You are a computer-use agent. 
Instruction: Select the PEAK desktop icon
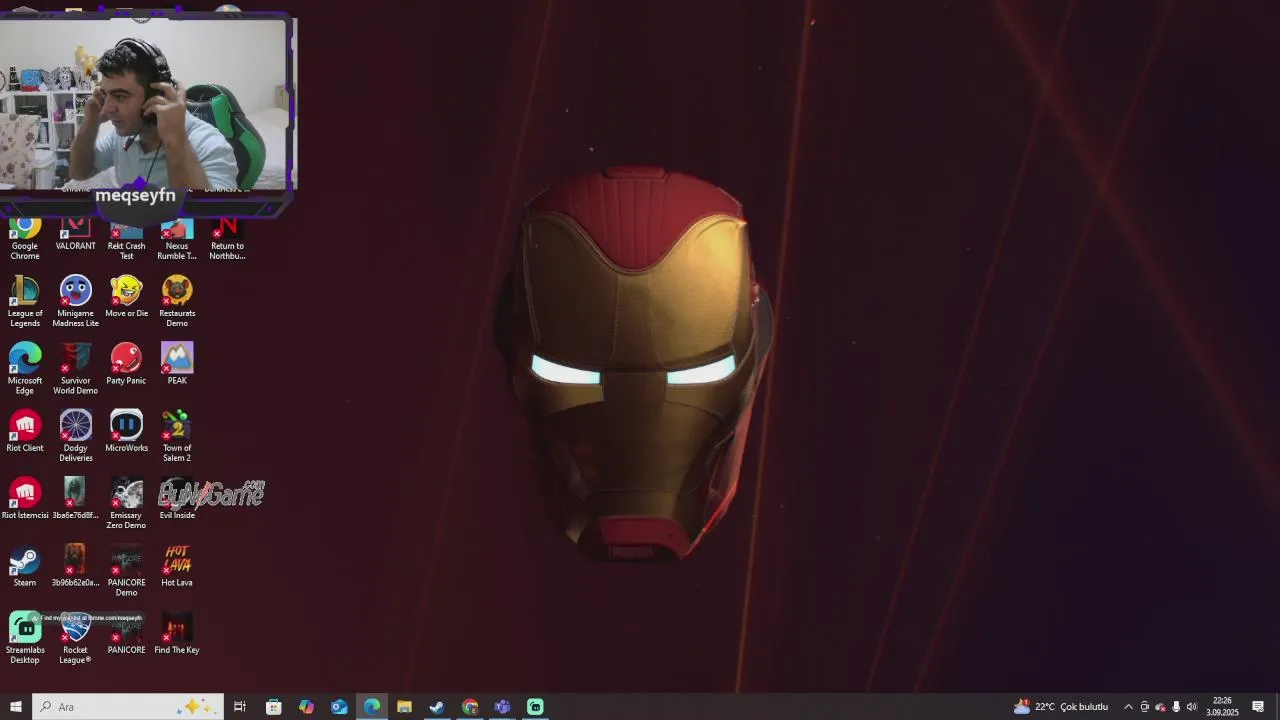pyautogui.click(x=177, y=364)
